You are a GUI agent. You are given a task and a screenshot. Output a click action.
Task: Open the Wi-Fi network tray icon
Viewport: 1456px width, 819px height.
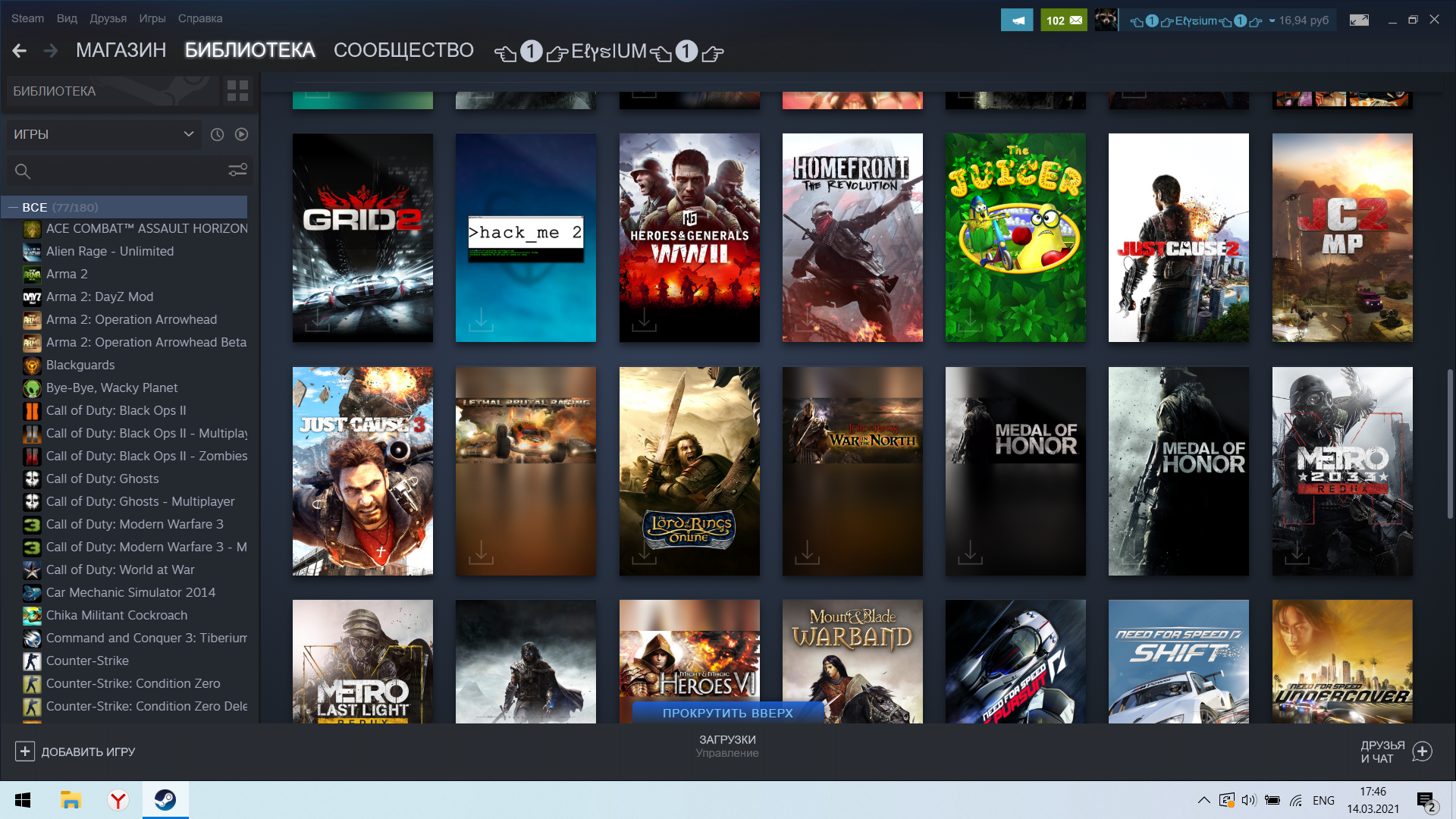tap(1296, 800)
